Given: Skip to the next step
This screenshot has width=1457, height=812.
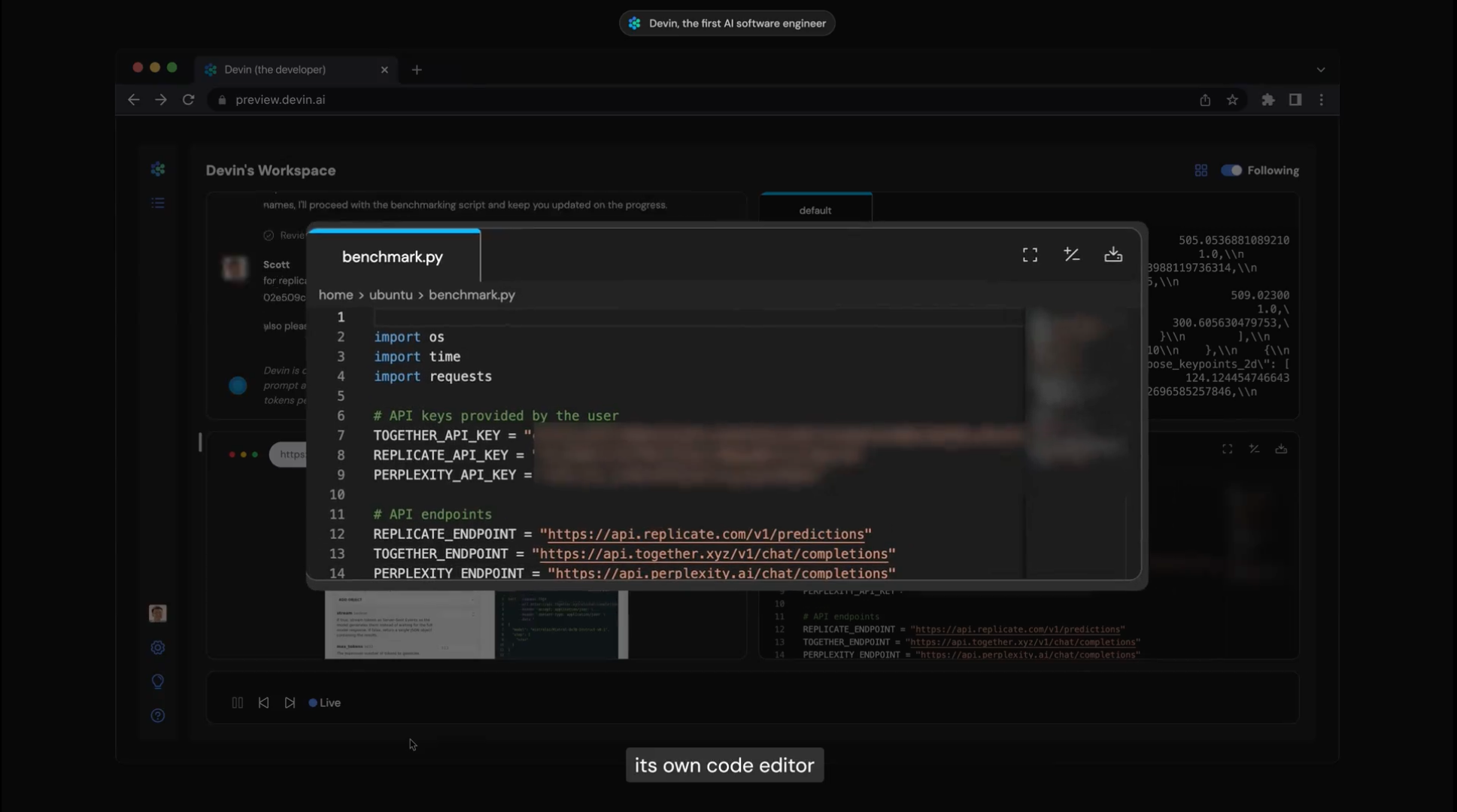Looking at the screenshot, I should click(290, 702).
